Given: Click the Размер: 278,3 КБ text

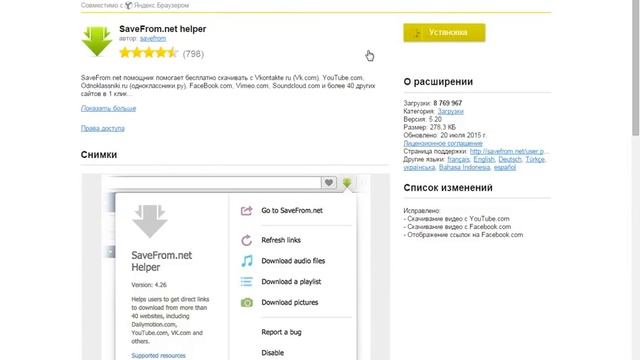Looking at the screenshot, I should coord(429,127).
